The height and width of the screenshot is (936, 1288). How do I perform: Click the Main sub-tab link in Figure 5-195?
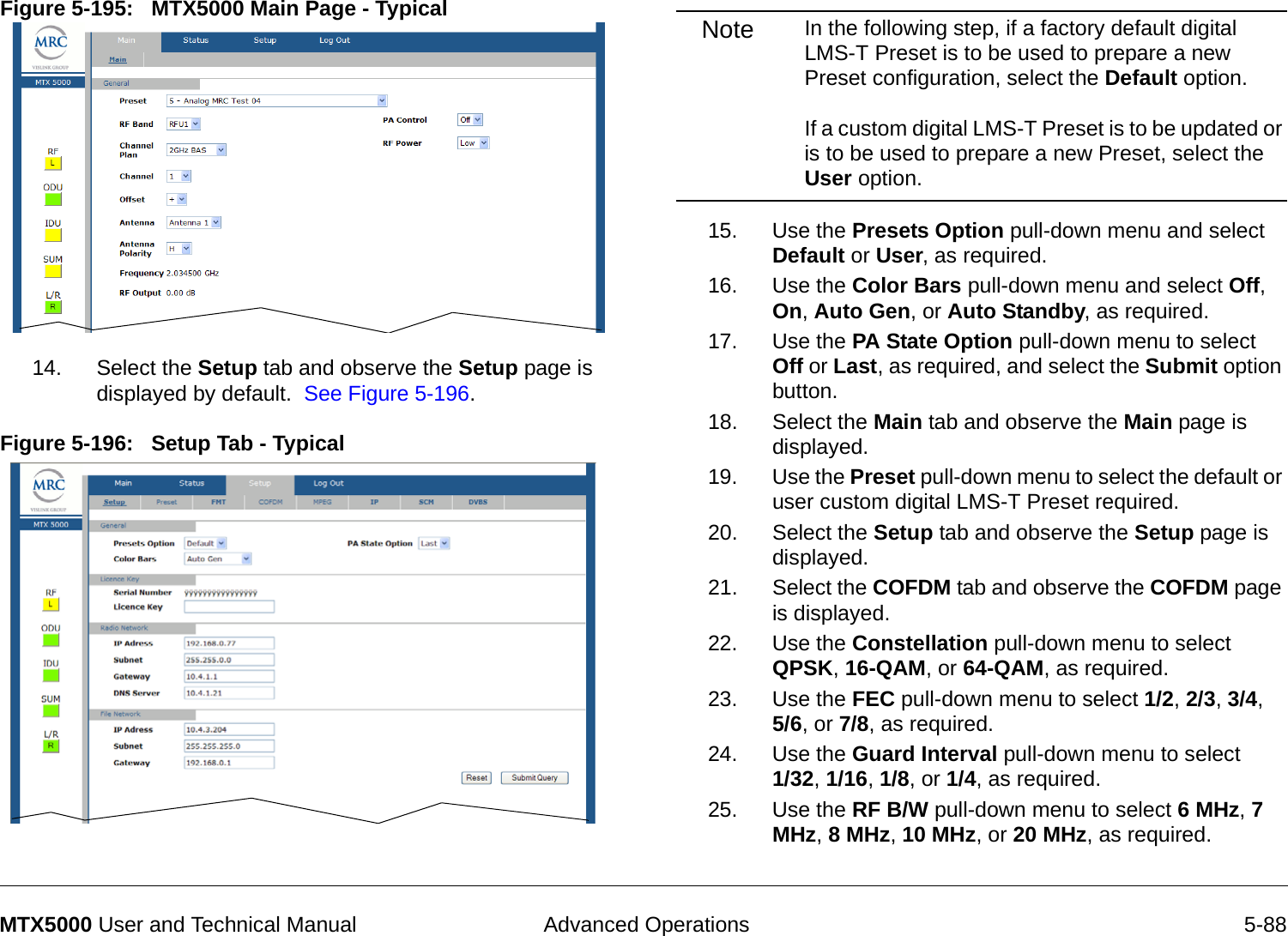point(118,60)
